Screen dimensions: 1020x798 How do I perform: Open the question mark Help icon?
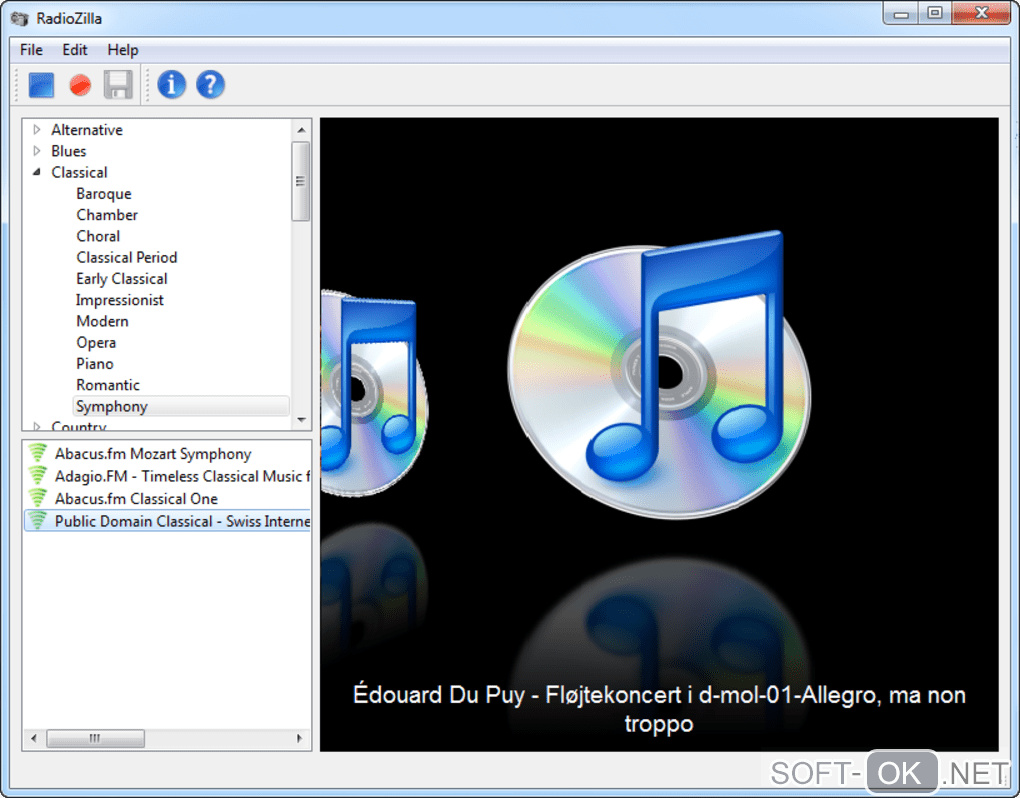[211, 85]
